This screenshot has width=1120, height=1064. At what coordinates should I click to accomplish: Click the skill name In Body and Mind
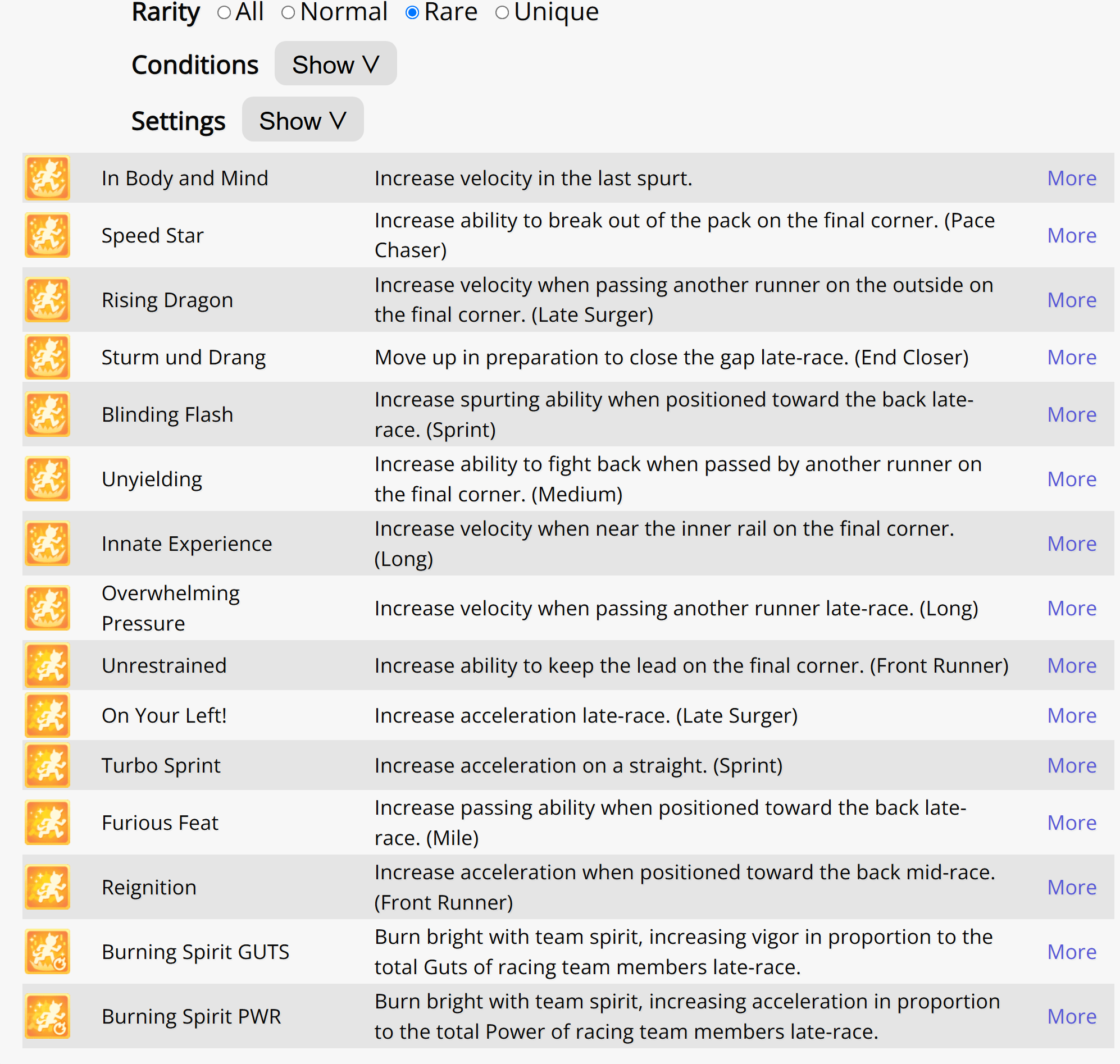click(185, 178)
